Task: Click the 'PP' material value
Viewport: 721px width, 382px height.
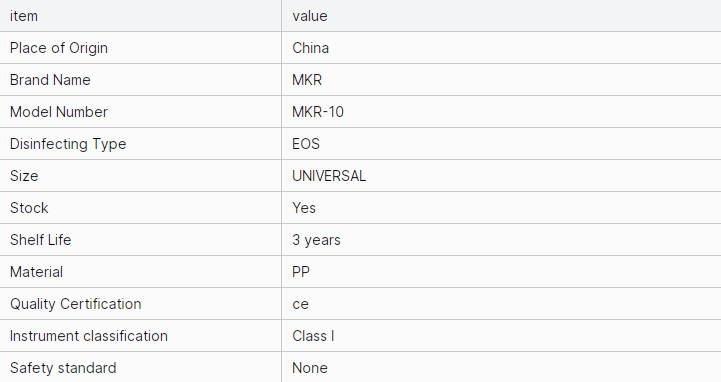Action: pos(301,272)
